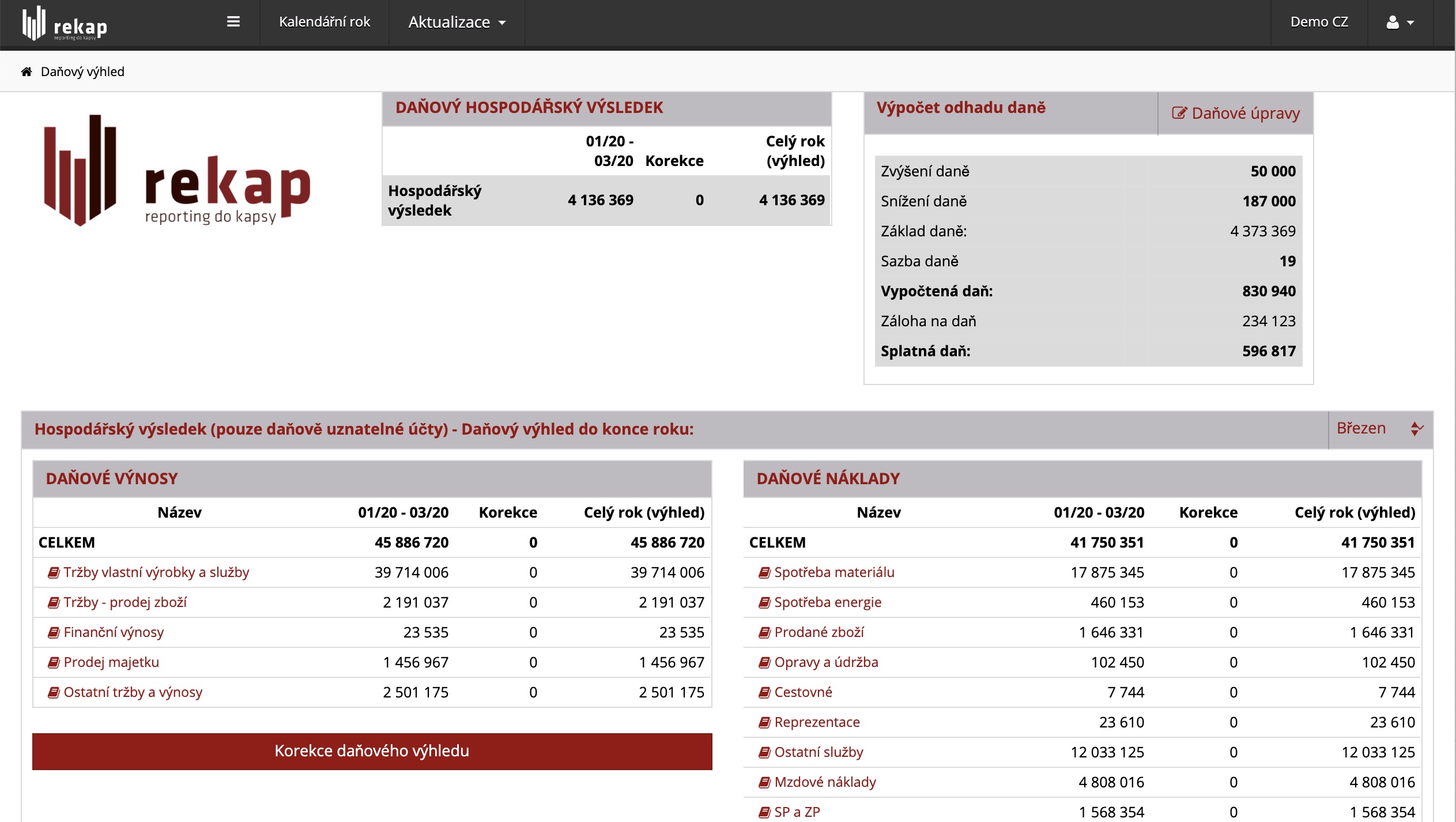The width and height of the screenshot is (1456, 822).
Task: Click the book icon beside Prodej majetku
Action: pos(54,662)
